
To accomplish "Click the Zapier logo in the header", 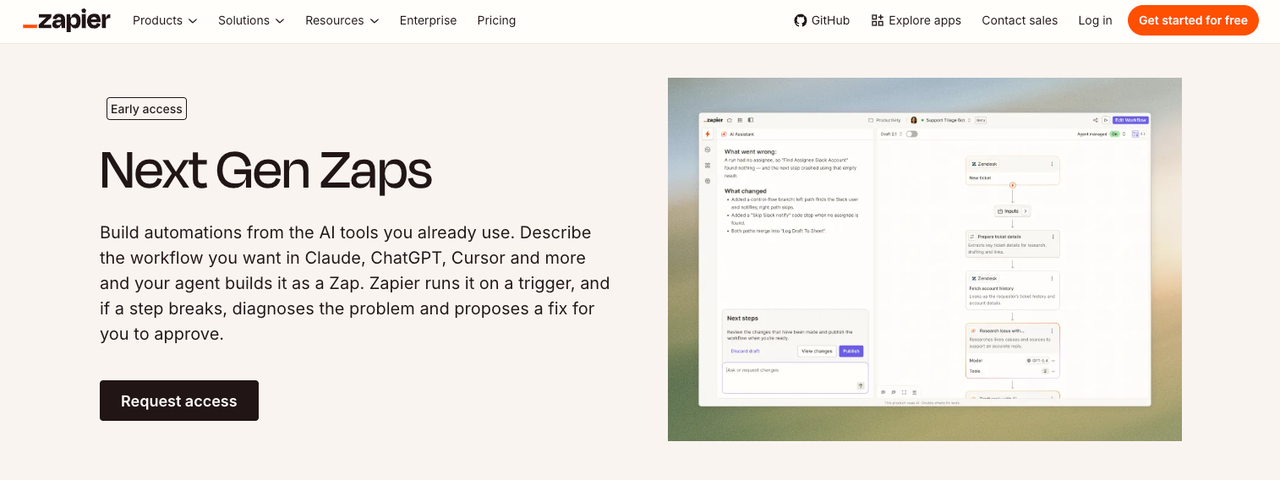I will point(66,21).
